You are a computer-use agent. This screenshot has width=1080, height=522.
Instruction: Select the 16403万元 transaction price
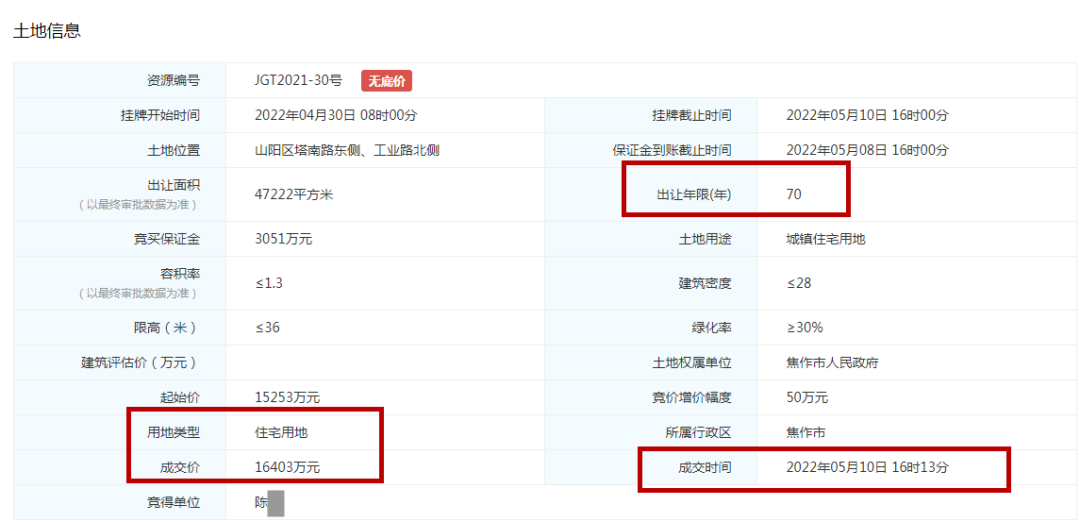pos(287,467)
